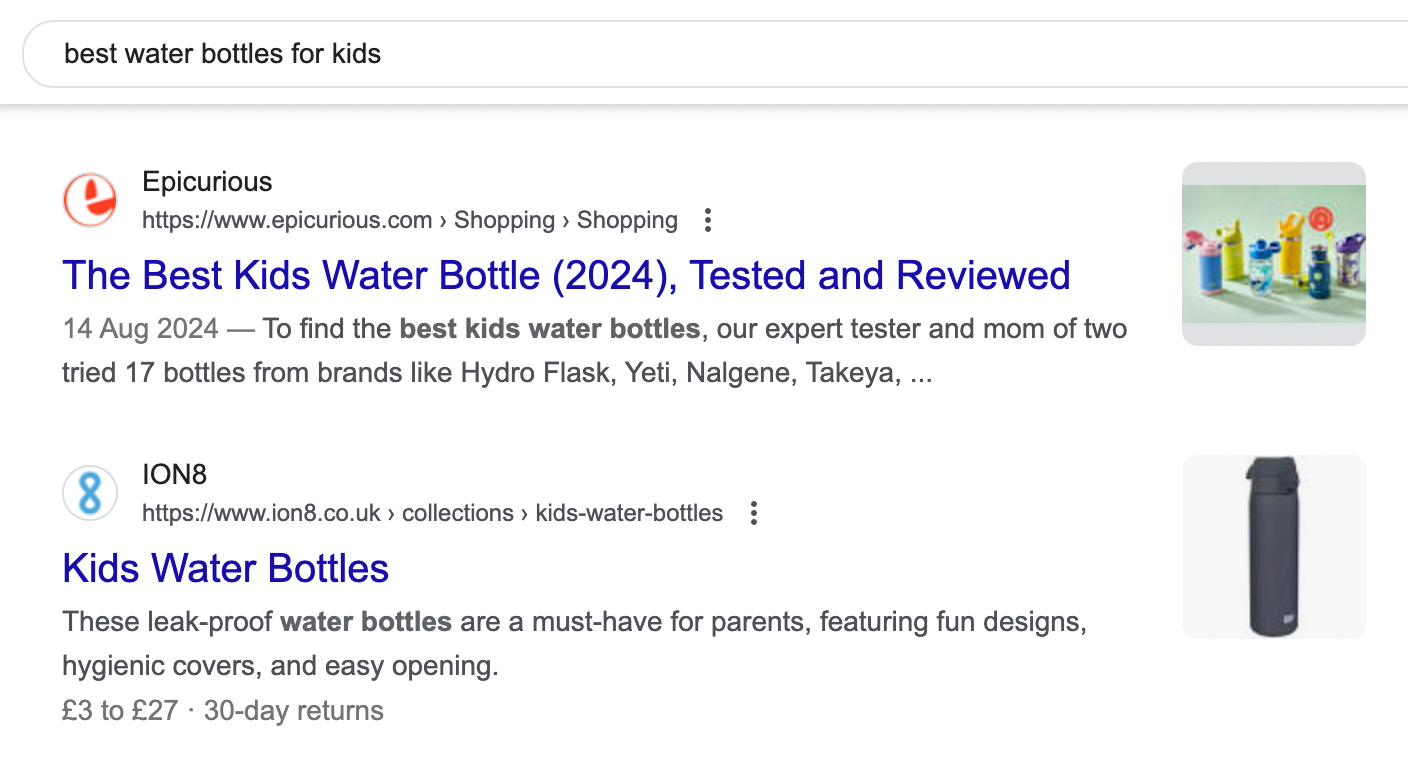Open more options for the Epicurious result

tap(708, 220)
